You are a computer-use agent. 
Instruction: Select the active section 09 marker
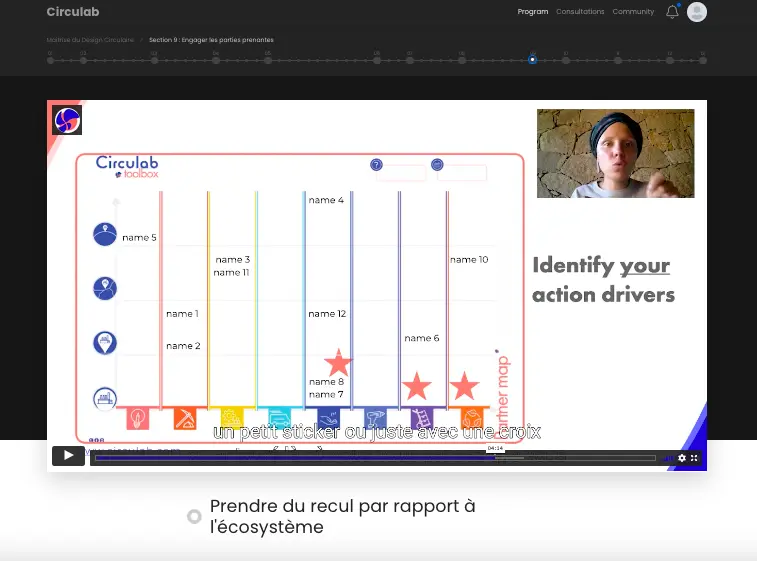click(533, 60)
